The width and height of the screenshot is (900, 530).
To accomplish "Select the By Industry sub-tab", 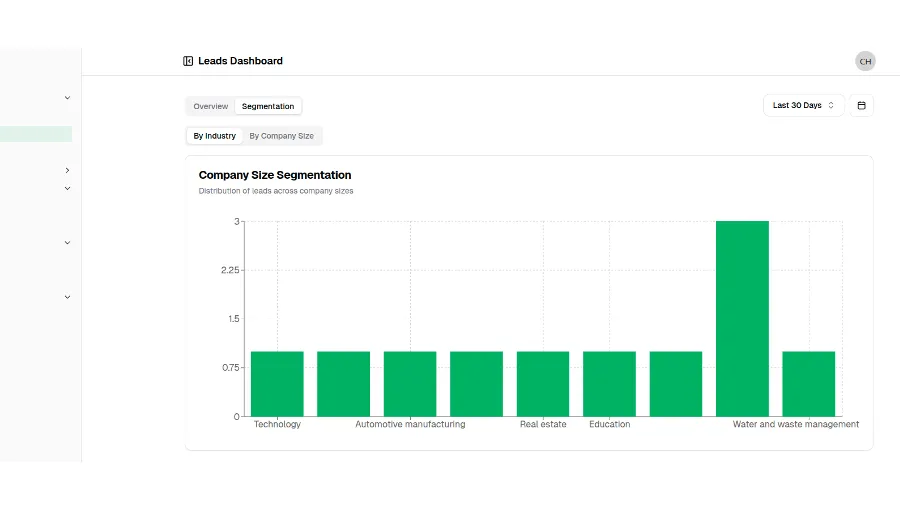I will pos(215,136).
